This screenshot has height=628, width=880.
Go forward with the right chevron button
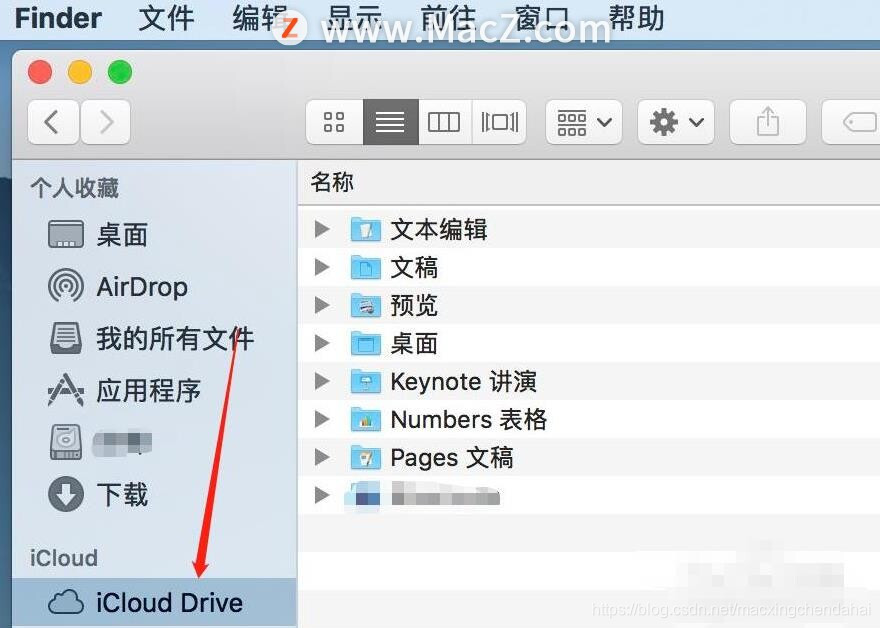(x=106, y=122)
